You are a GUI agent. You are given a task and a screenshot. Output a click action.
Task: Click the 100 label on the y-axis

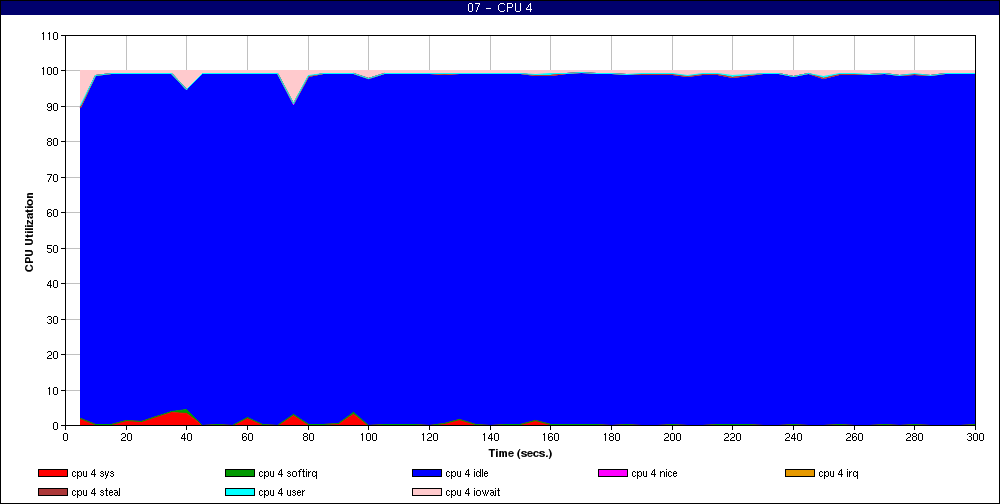[49, 71]
